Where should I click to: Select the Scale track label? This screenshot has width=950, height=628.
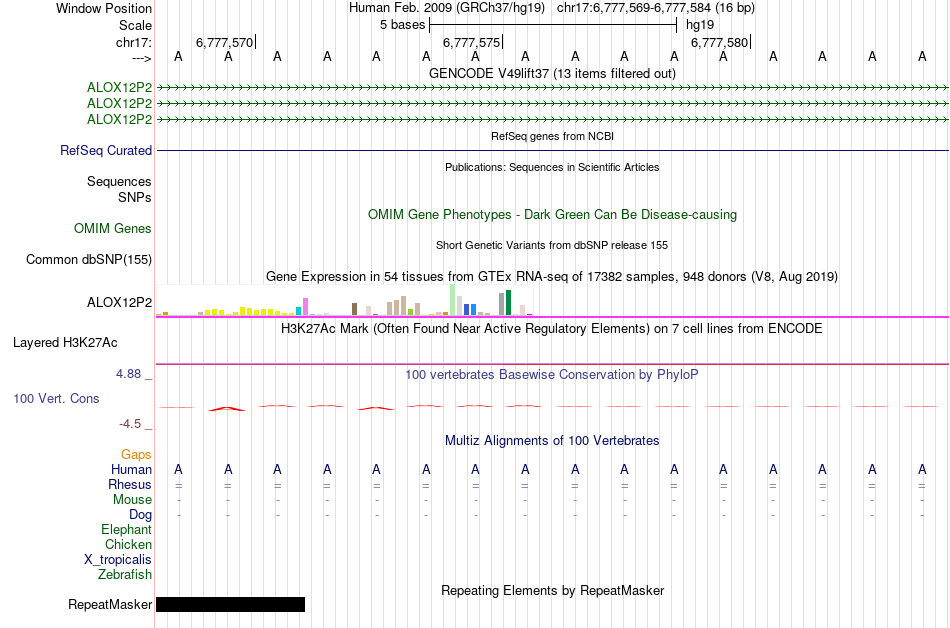(x=135, y=25)
